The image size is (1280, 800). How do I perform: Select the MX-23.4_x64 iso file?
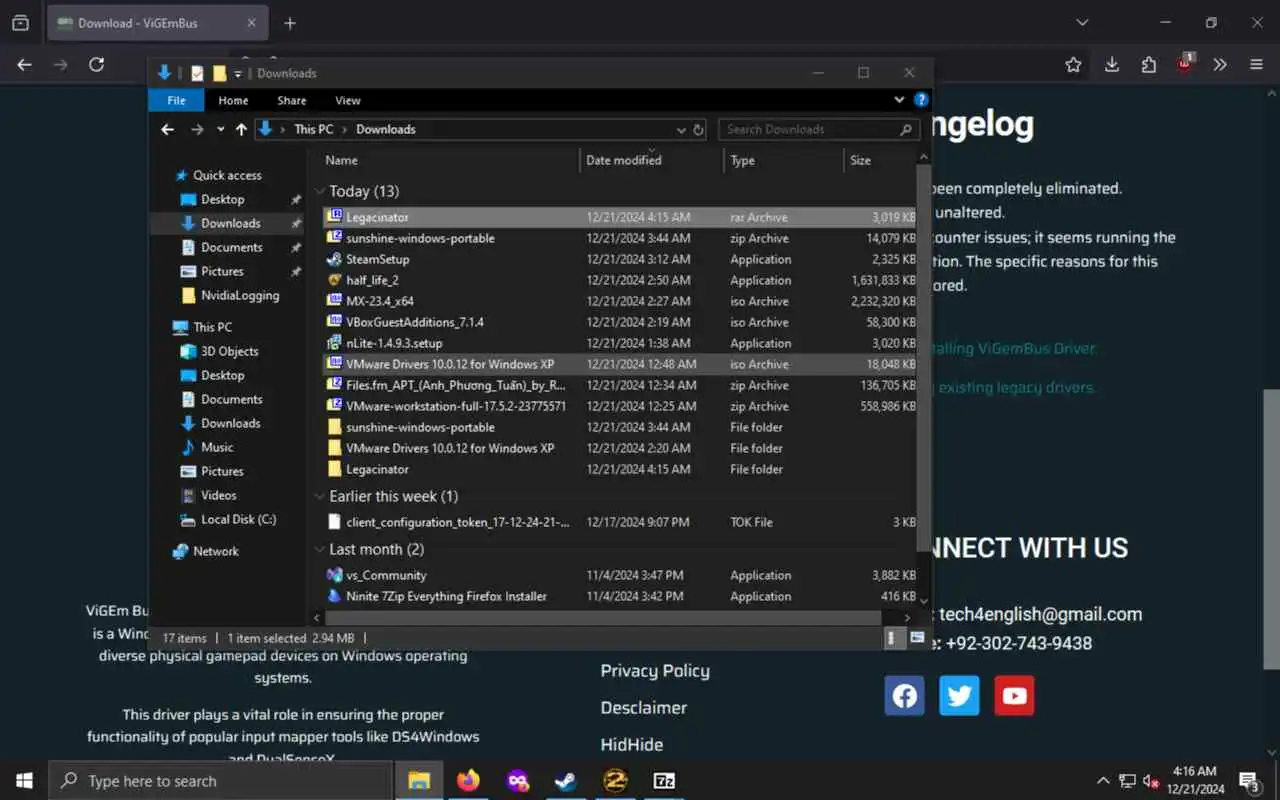point(620,301)
